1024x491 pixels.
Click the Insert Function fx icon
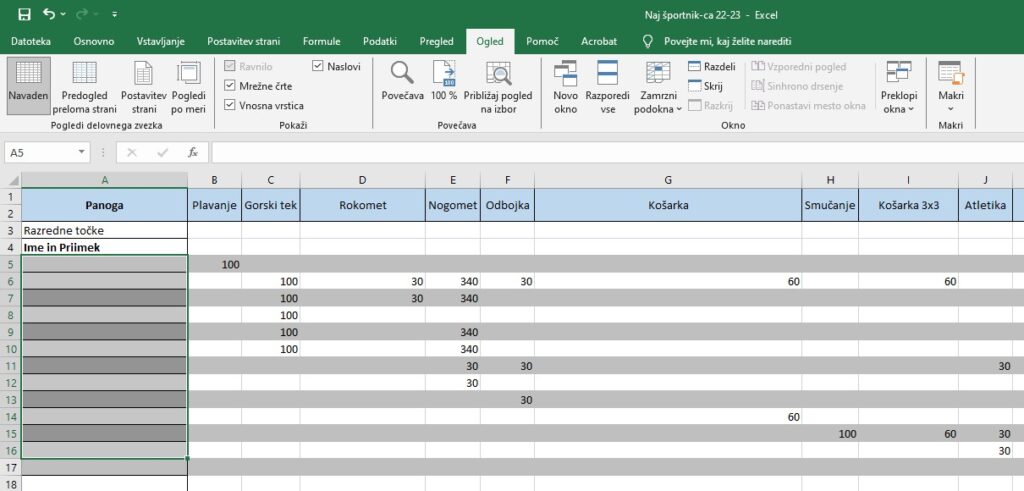pos(193,152)
